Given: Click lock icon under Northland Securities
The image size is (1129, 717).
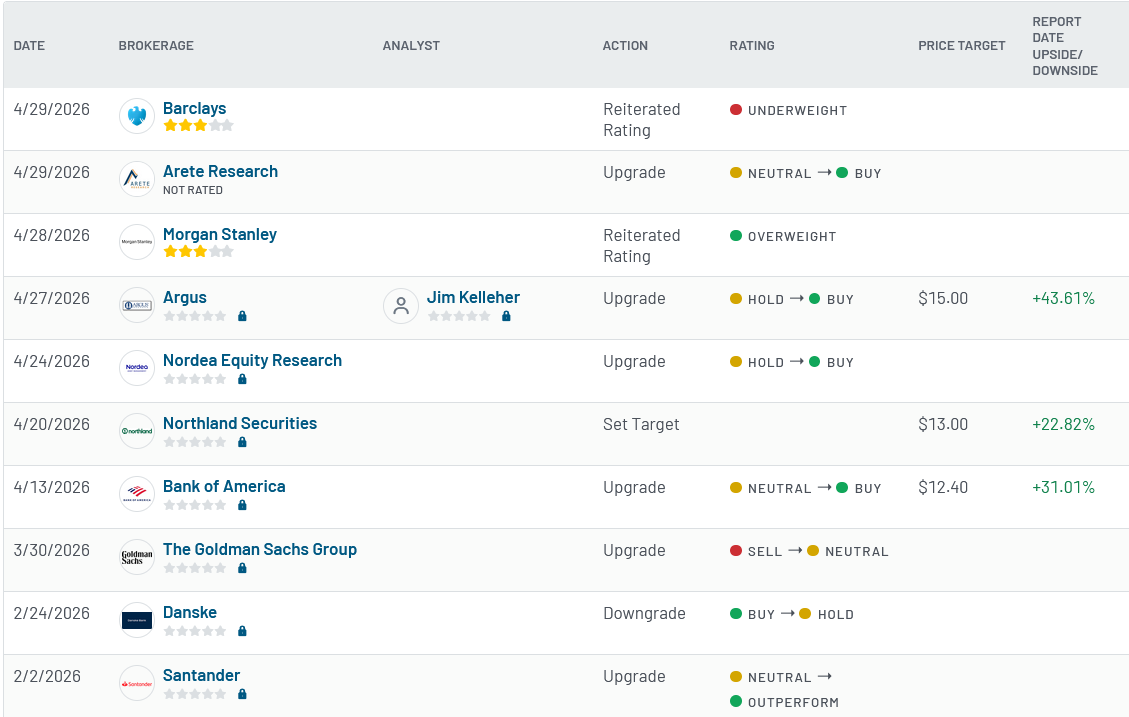Looking at the screenshot, I should tap(243, 442).
